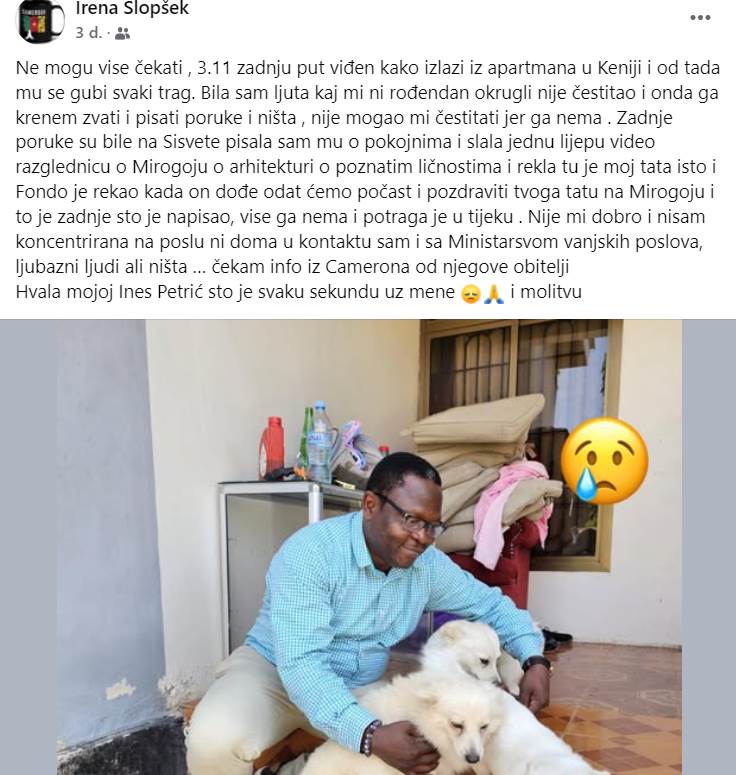Click the mug profile picture avatar
The height and width of the screenshot is (775, 736).
coord(42,21)
